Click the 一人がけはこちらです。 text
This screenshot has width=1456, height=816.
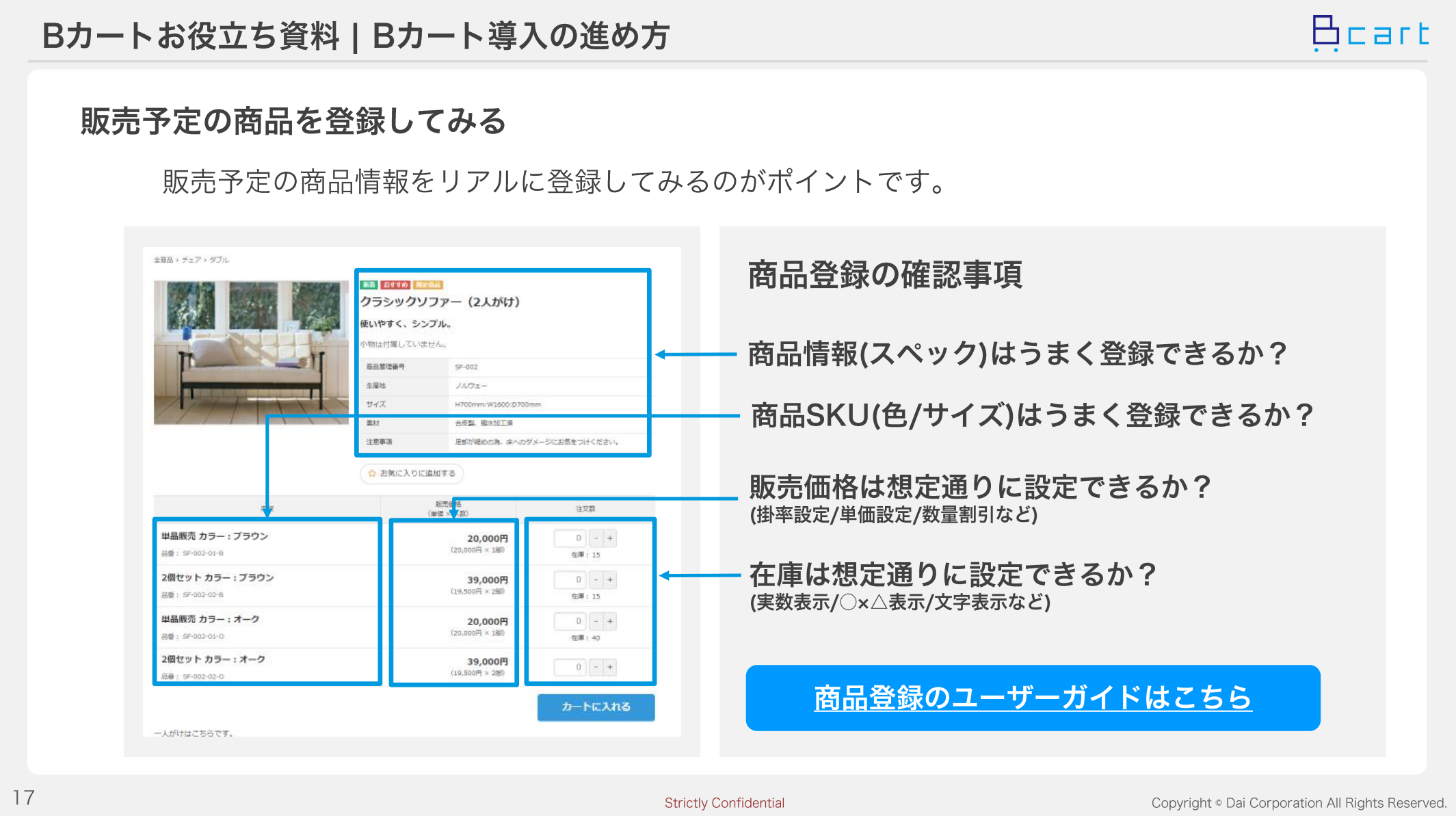click(x=194, y=733)
